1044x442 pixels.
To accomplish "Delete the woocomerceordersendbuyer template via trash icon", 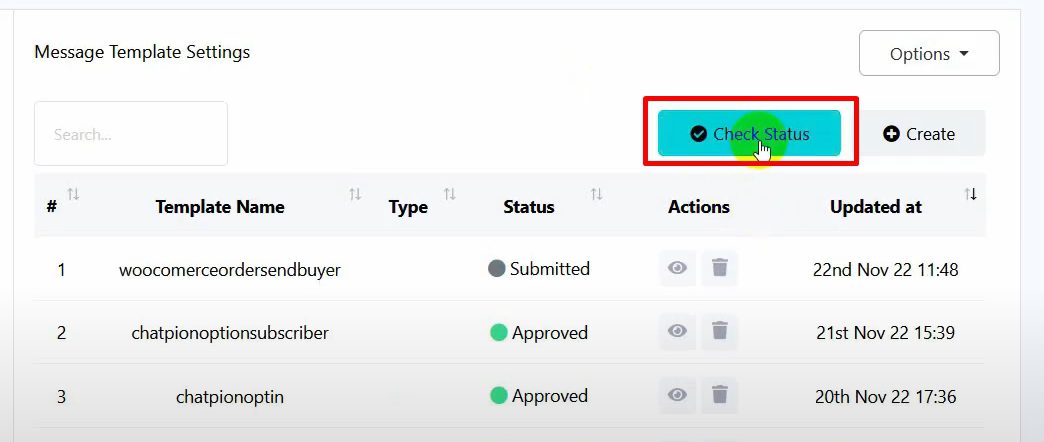I will [x=719, y=269].
